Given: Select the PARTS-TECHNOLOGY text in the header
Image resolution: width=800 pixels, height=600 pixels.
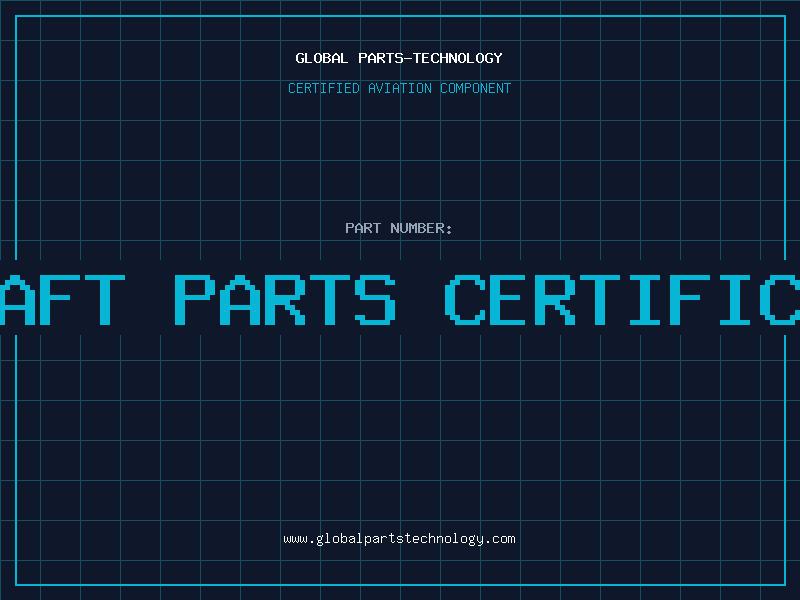Looking at the screenshot, I should point(429,58).
